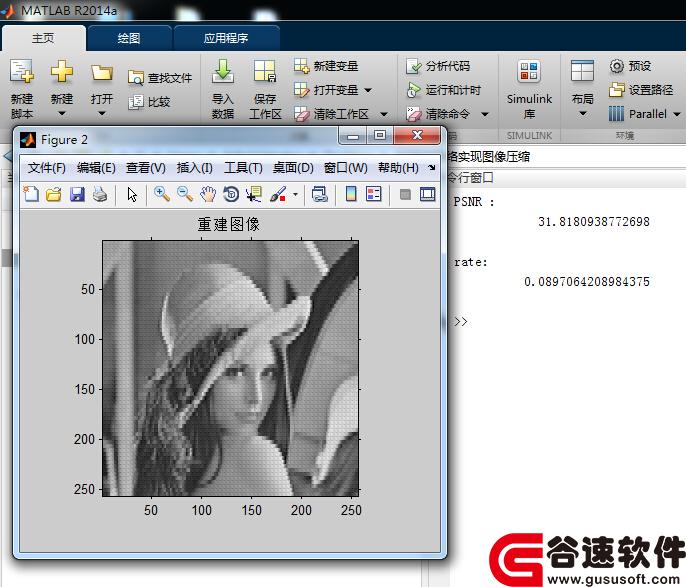
Task: Open the 插入(I) menu
Action: (195, 168)
